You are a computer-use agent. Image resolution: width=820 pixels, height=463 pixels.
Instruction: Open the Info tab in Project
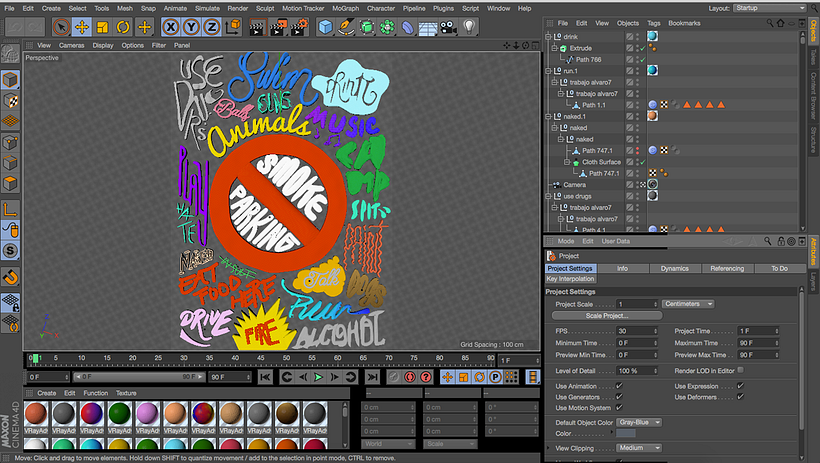pyautogui.click(x=622, y=268)
